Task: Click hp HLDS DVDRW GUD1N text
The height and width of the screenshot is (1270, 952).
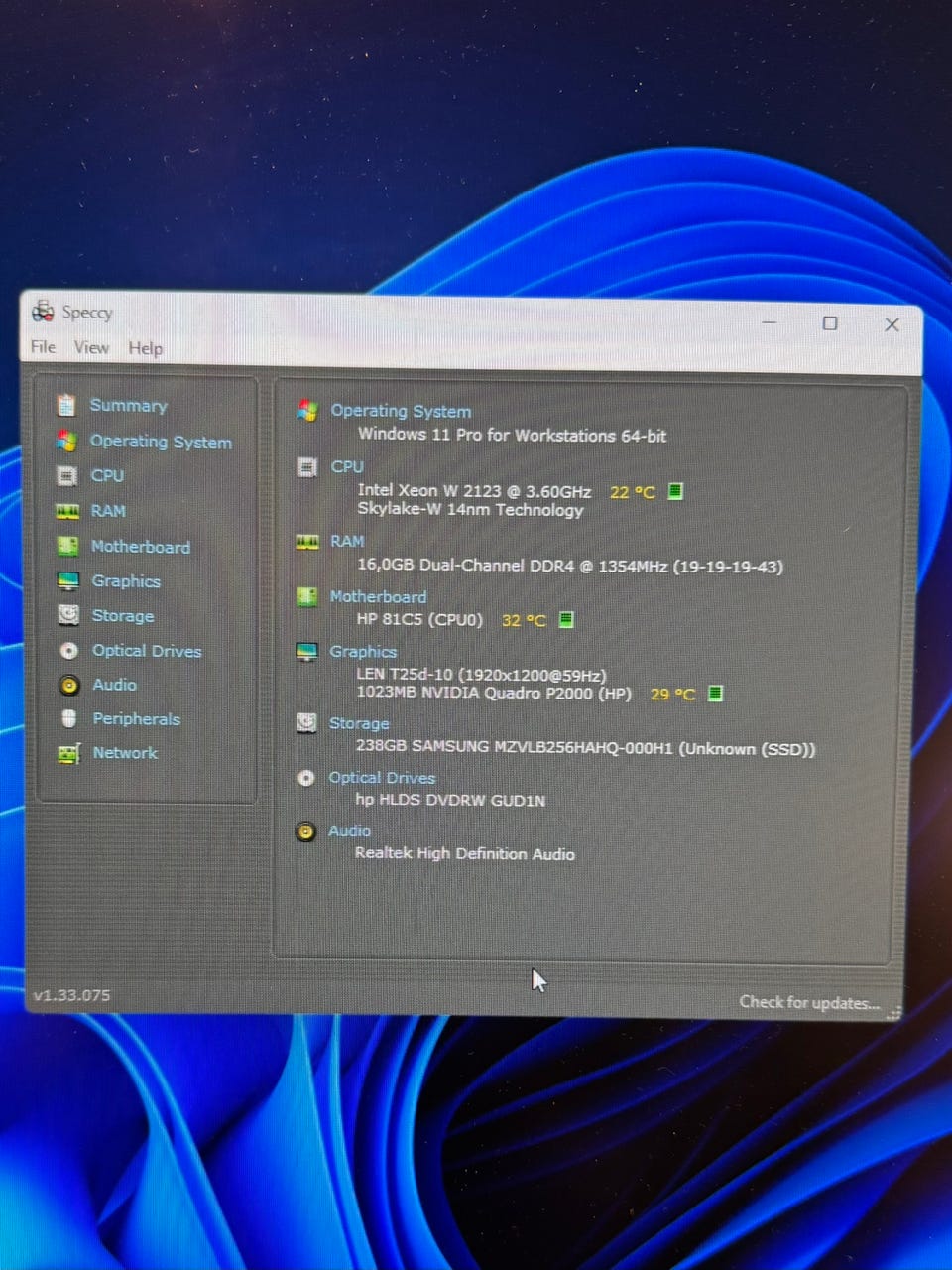Action: [450, 800]
